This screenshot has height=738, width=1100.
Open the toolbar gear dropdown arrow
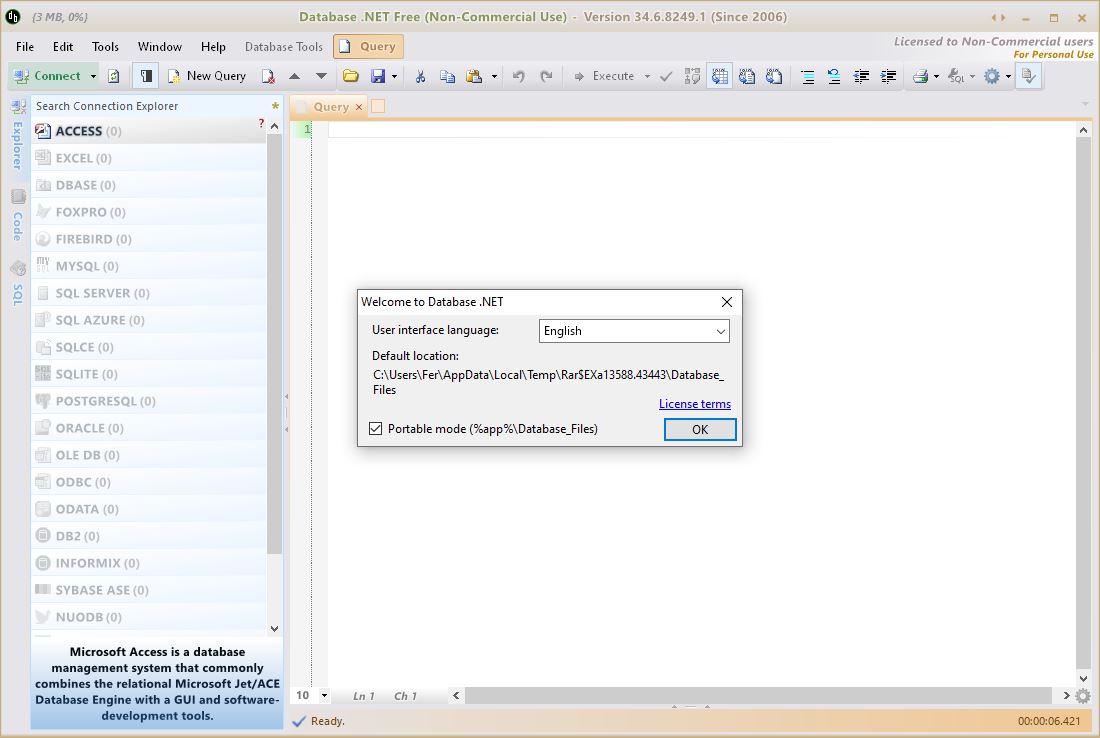(1008, 76)
